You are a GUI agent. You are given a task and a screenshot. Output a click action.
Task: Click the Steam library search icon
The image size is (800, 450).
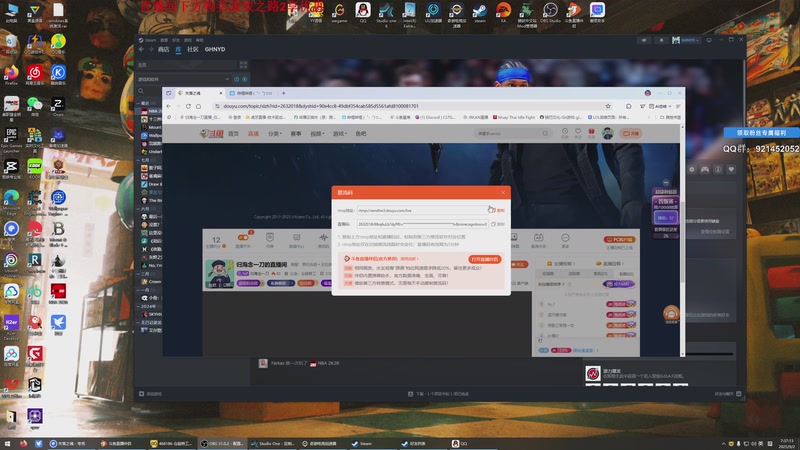tap(141, 91)
